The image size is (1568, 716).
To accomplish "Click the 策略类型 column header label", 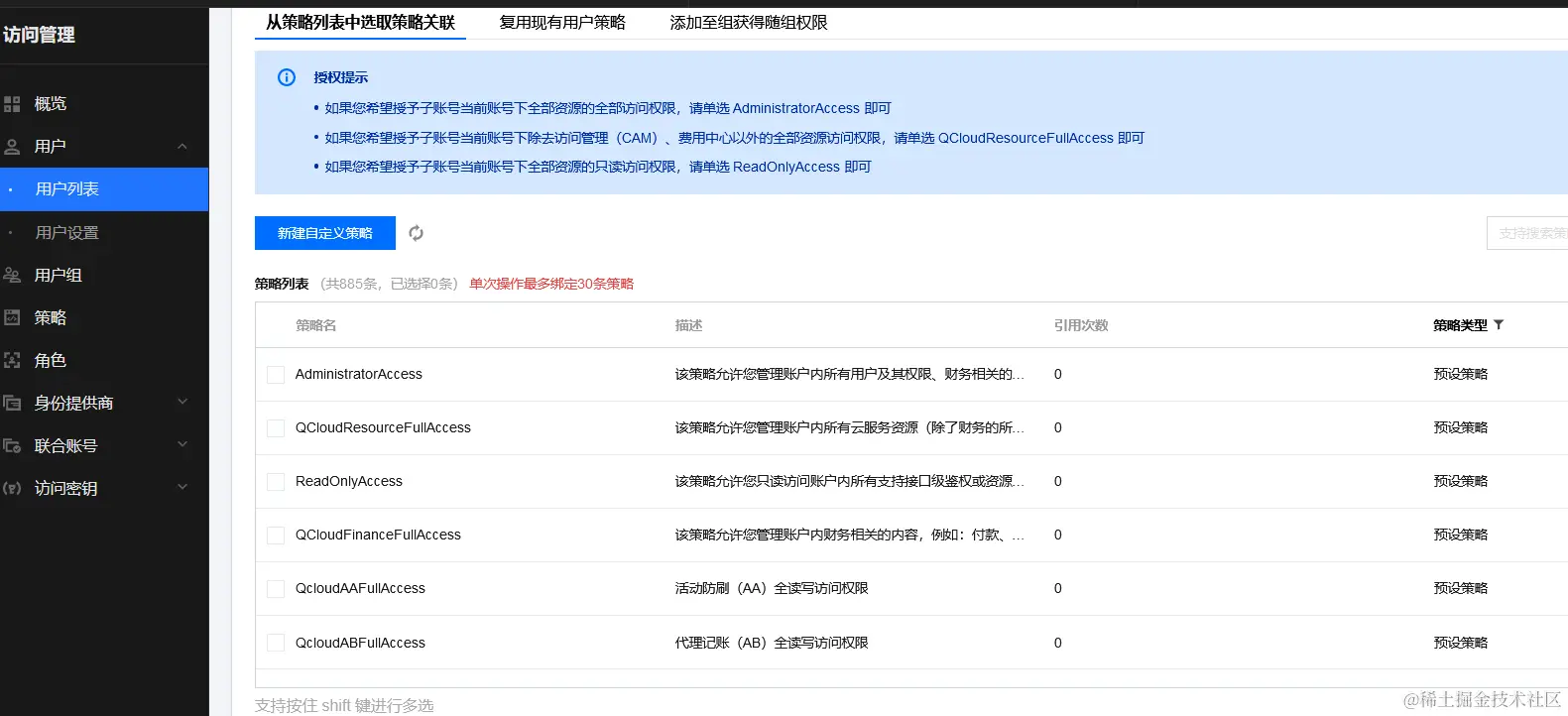I will point(1460,325).
